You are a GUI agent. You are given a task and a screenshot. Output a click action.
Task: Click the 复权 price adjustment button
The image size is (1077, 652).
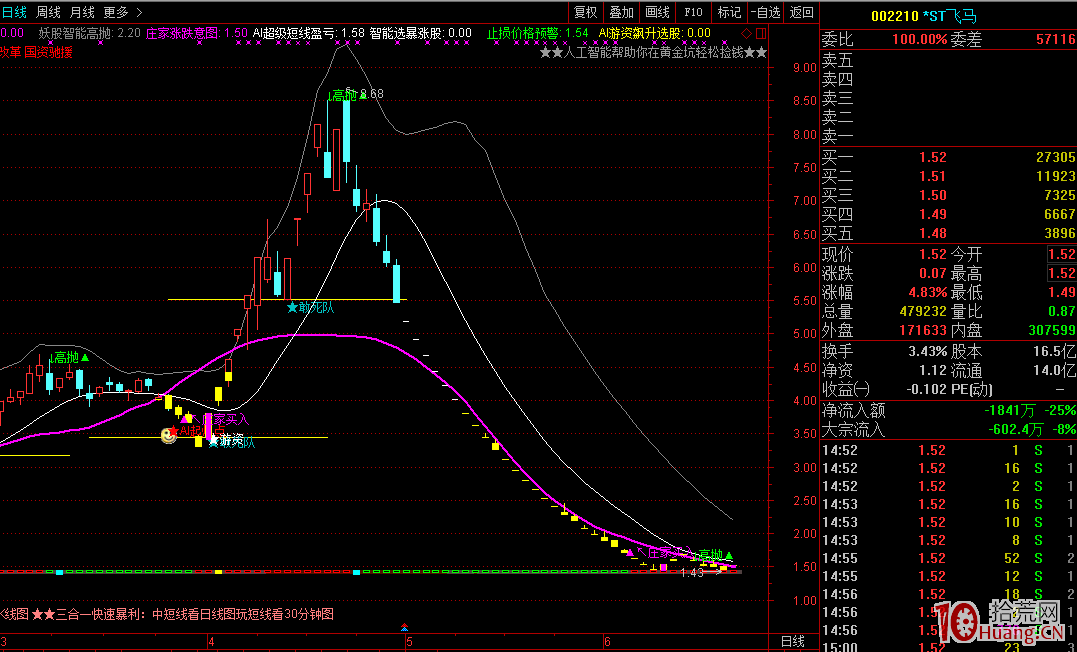[586, 12]
